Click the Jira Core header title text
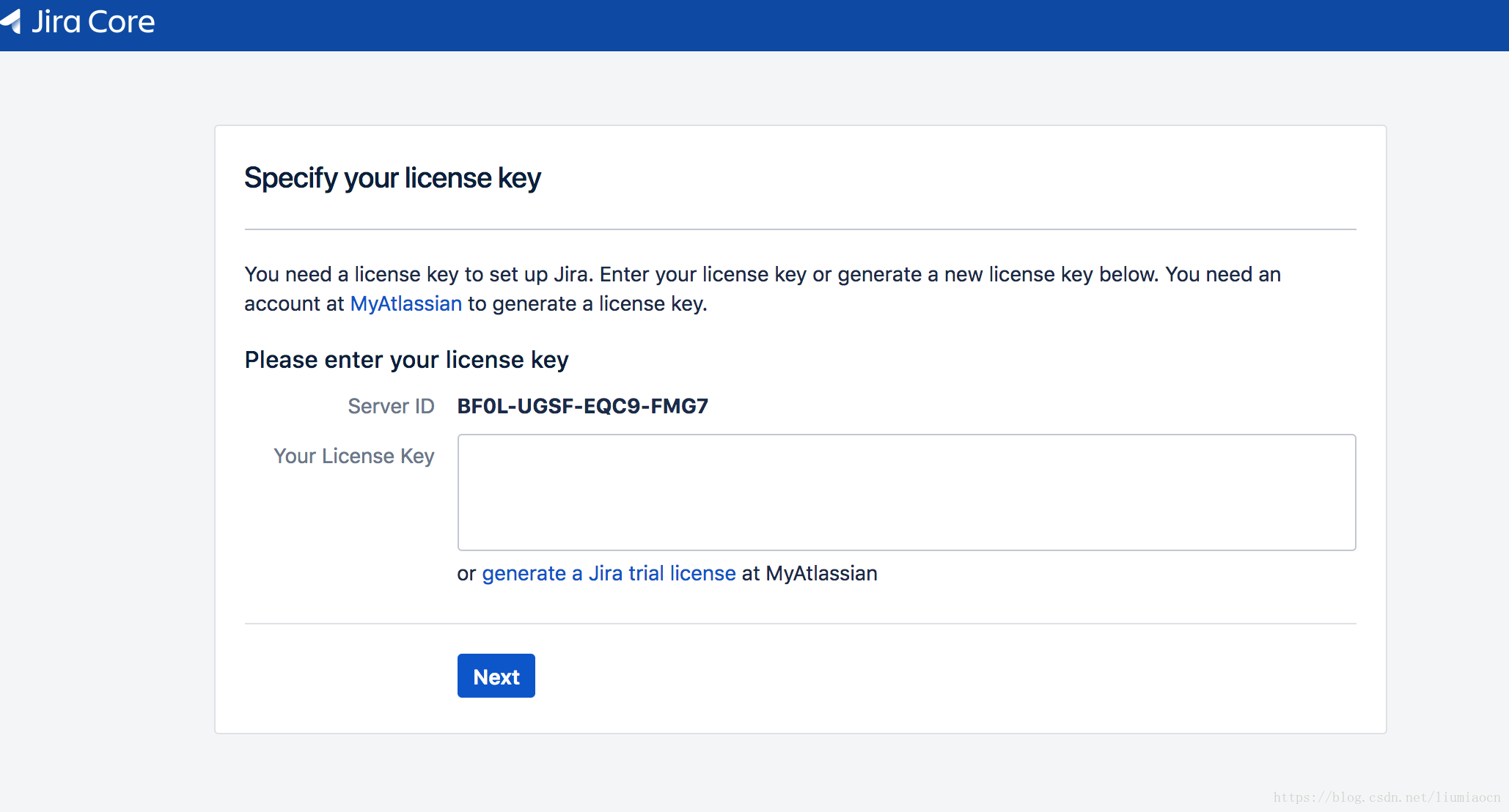Viewport: 1509px width, 812px height. 93,22
